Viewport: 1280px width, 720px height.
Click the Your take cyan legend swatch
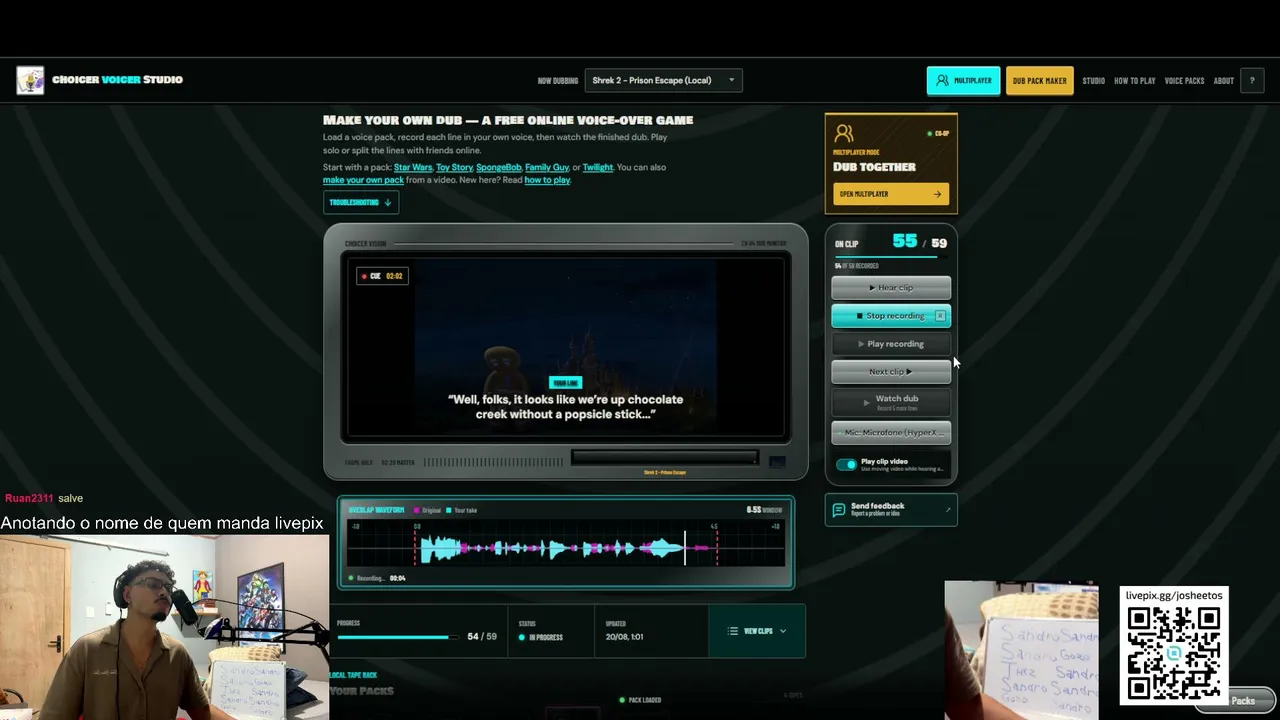[449, 510]
